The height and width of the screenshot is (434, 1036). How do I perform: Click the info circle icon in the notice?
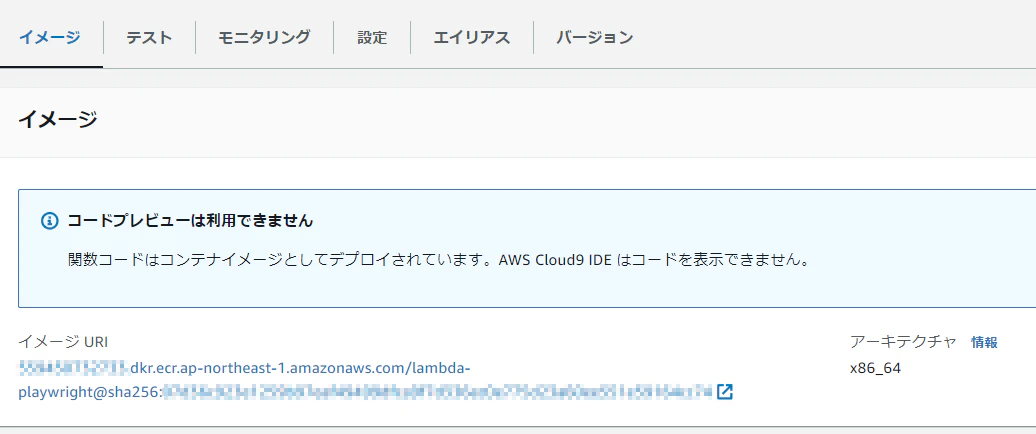50,221
